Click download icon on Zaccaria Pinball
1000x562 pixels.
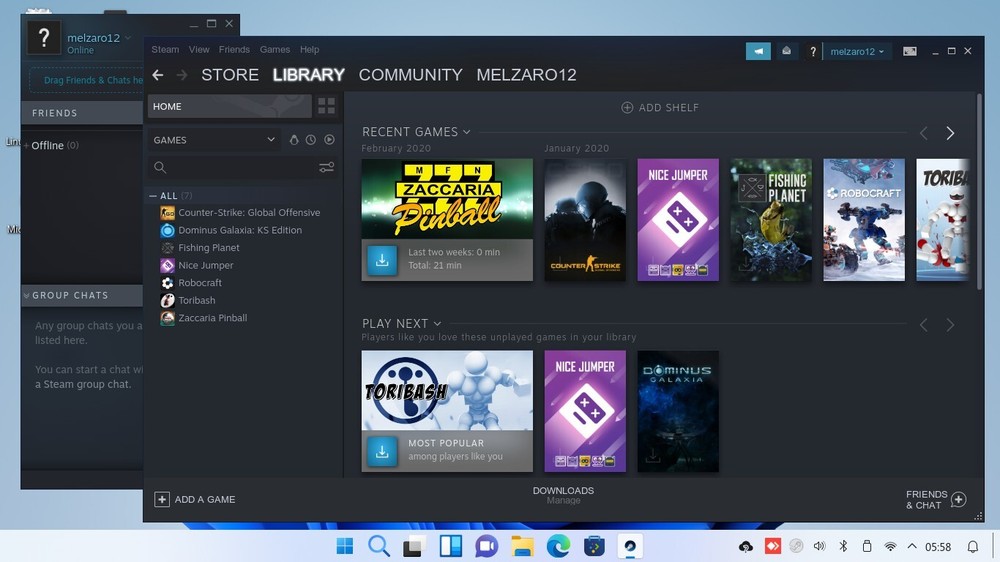[x=381, y=260]
